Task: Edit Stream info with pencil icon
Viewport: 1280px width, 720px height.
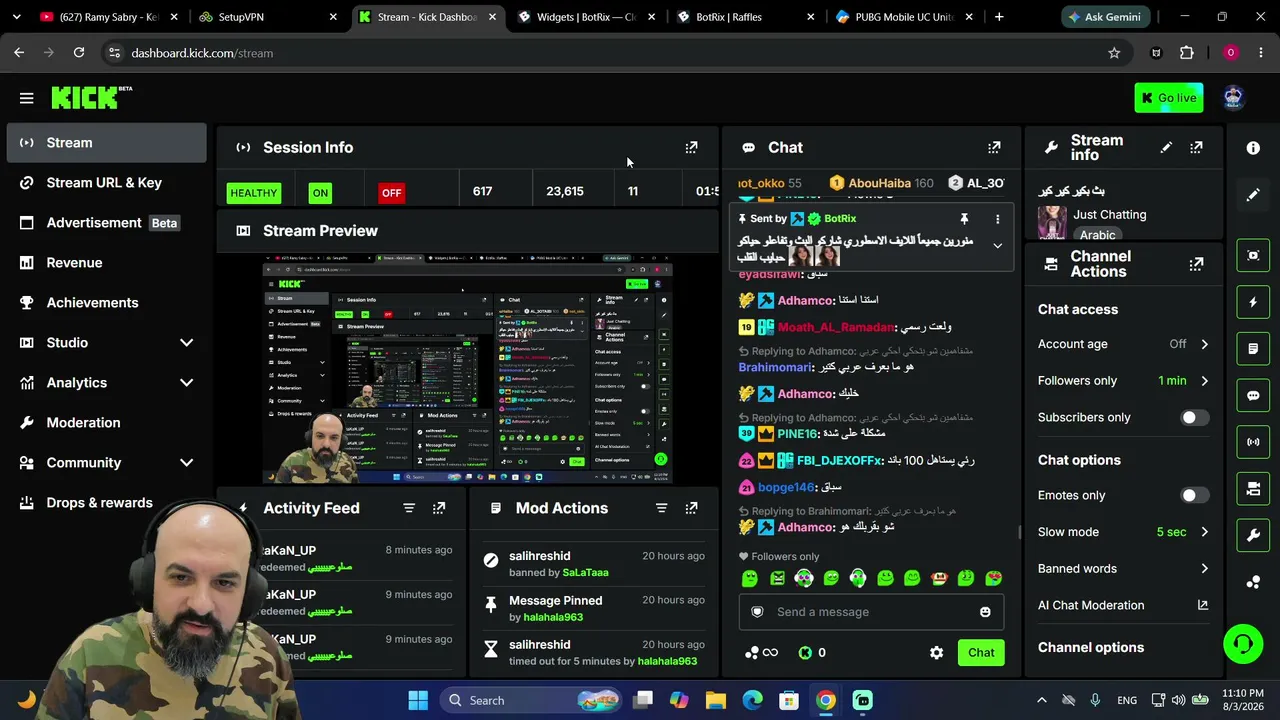Action: pos(1166,147)
